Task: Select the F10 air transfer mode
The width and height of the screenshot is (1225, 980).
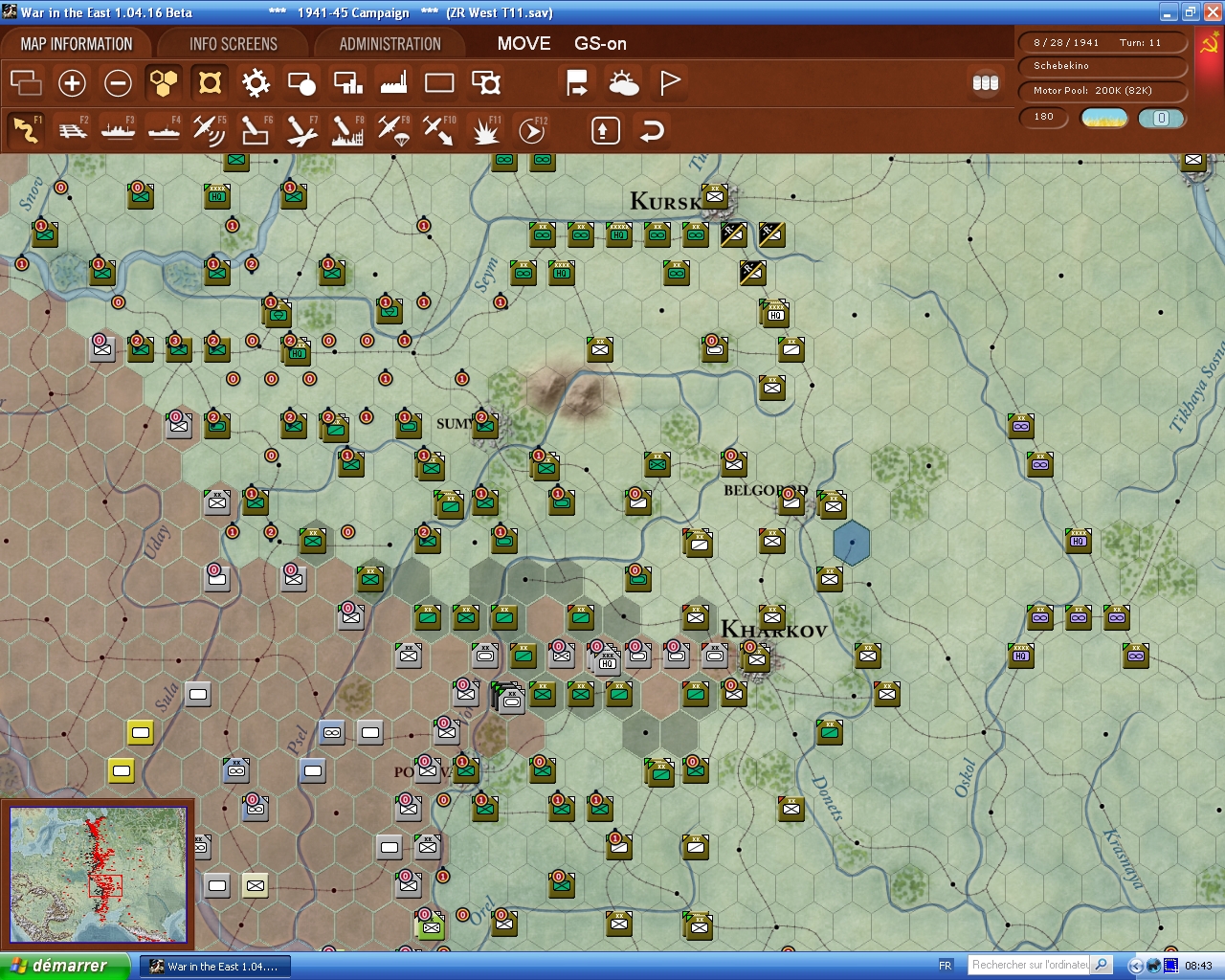Action: (439, 130)
